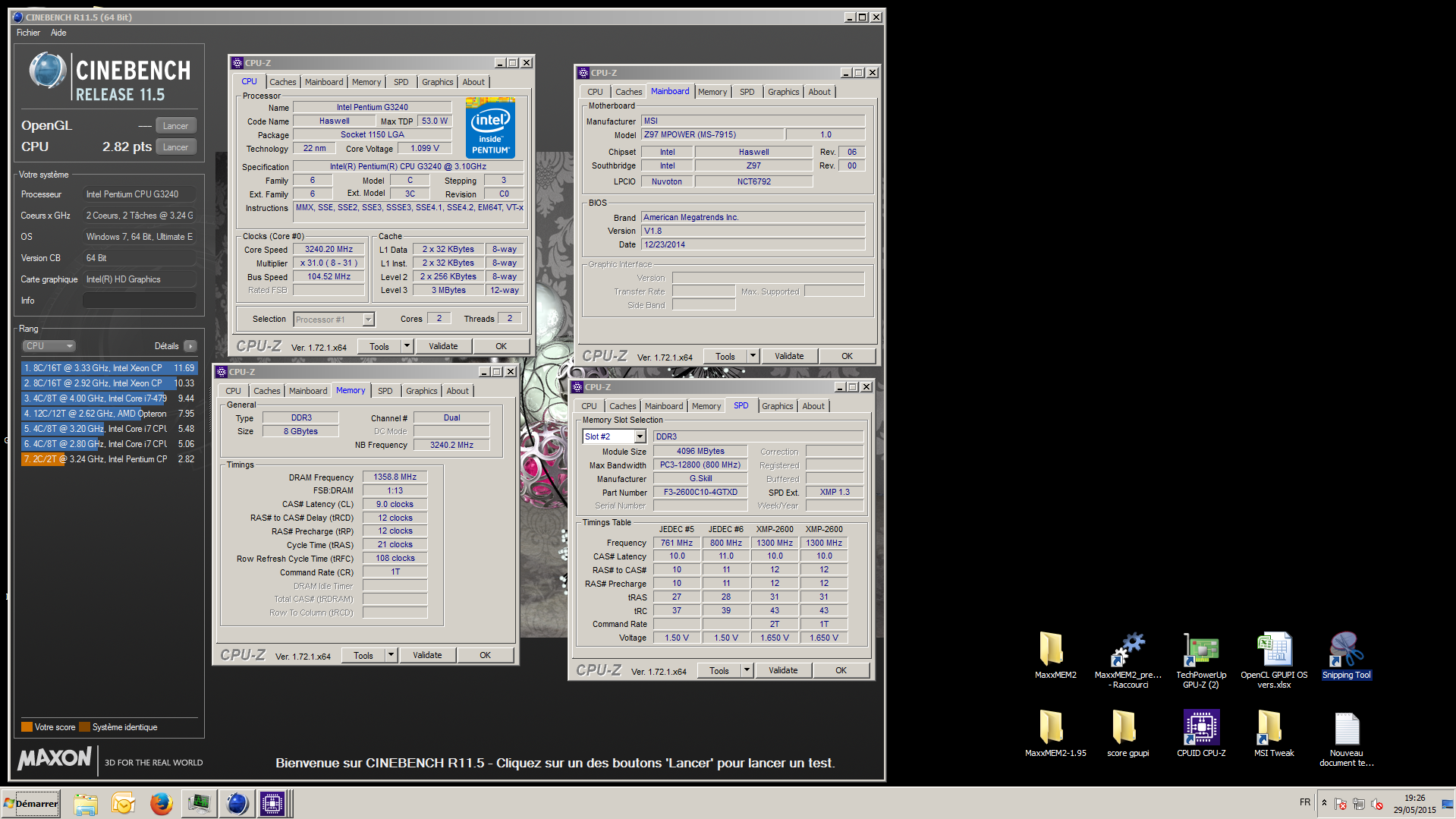This screenshot has height=819, width=1456.
Task: Select ranking row Intel Pentium 2.82
Action: [x=109, y=459]
